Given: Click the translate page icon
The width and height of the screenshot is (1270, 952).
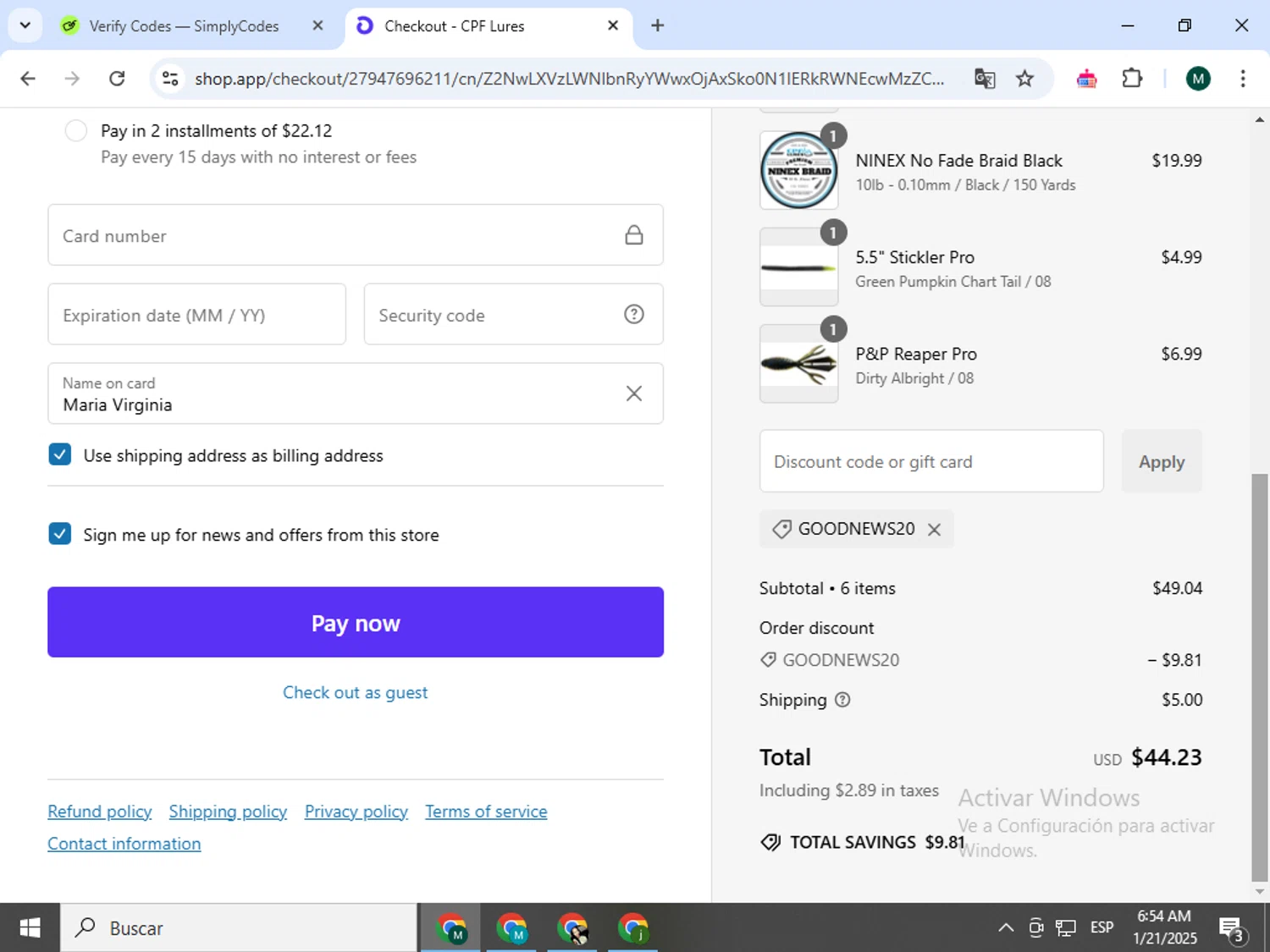Looking at the screenshot, I should pyautogui.click(x=985, y=79).
